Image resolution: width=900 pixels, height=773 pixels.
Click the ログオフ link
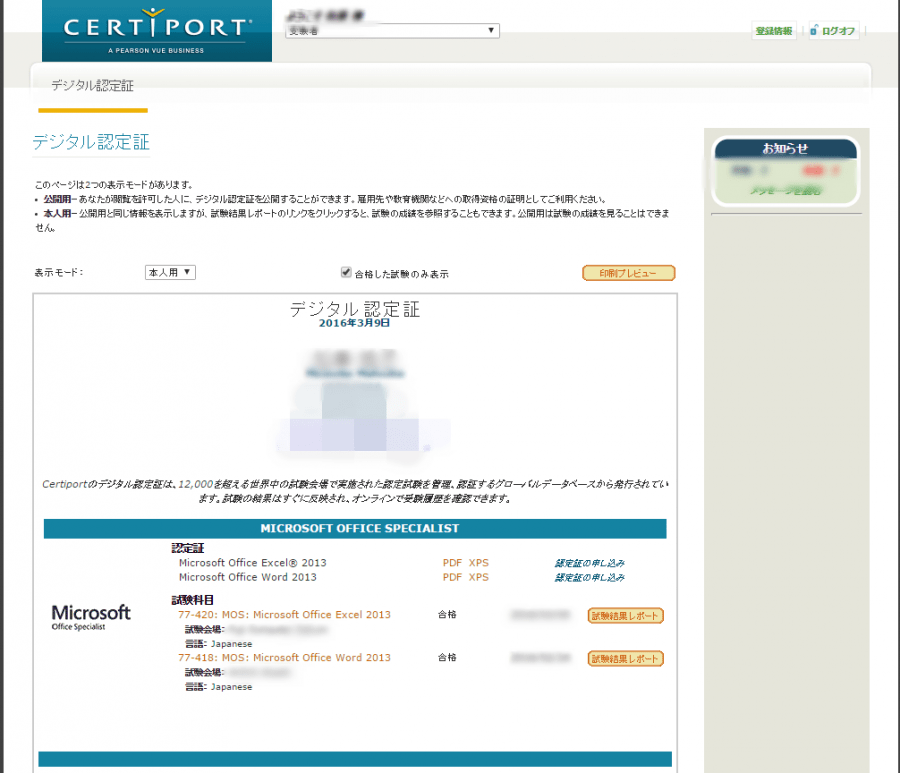pyautogui.click(x=838, y=31)
